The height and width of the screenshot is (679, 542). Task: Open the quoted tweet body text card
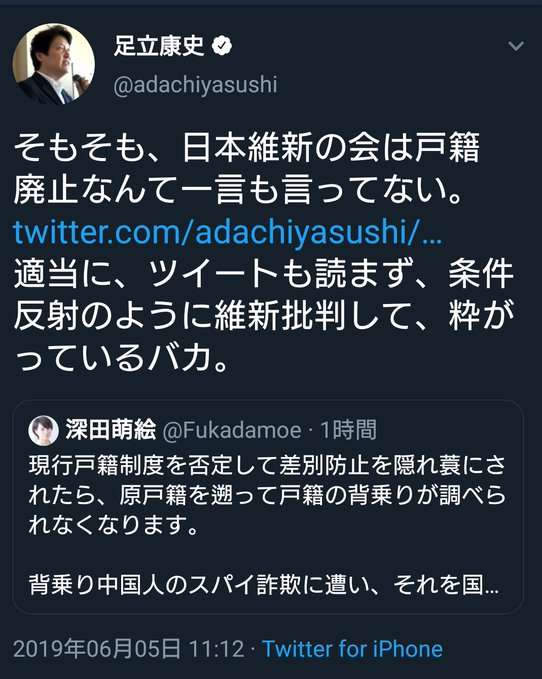(x=268, y=507)
